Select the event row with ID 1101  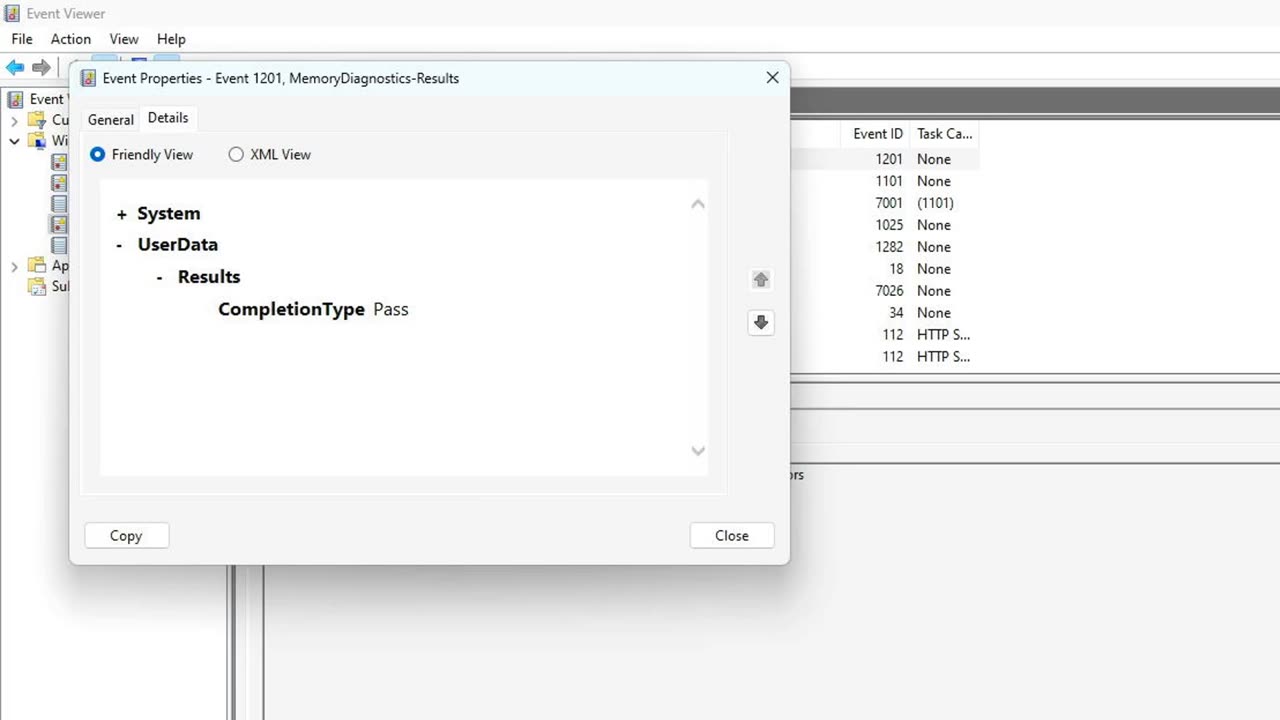(885, 181)
